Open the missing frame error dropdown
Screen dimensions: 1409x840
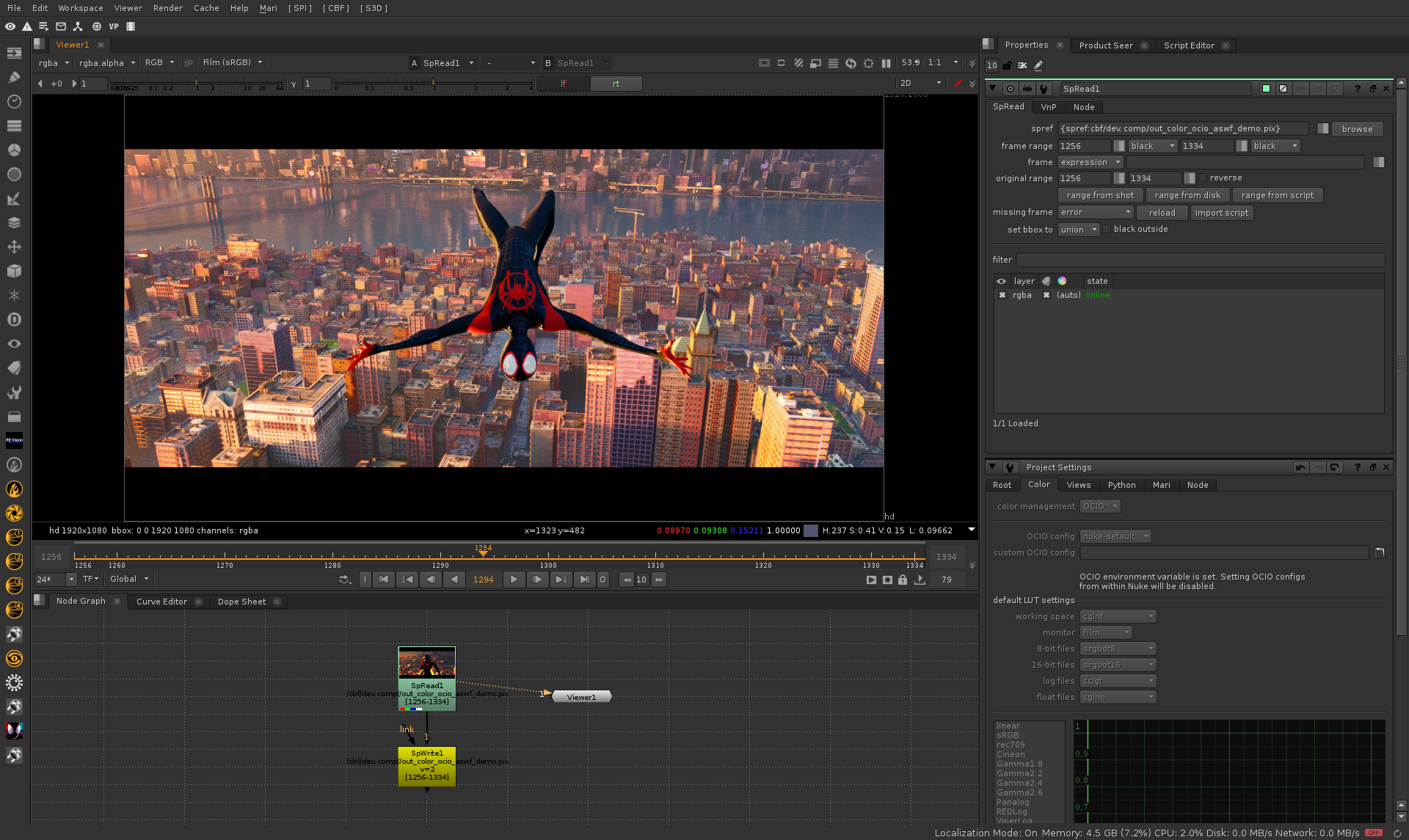click(x=1096, y=213)
